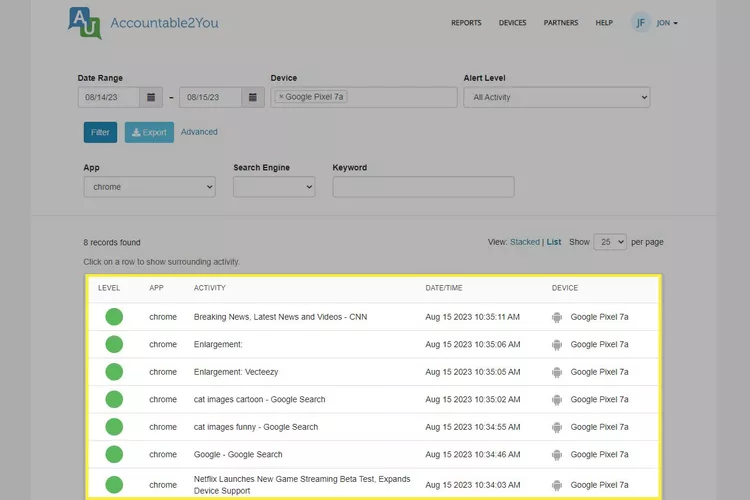The width and height of the screenshot is (750, 500).
Task: Click Android device icon in the 10:35:06 AM row
Action: (557, 344)
